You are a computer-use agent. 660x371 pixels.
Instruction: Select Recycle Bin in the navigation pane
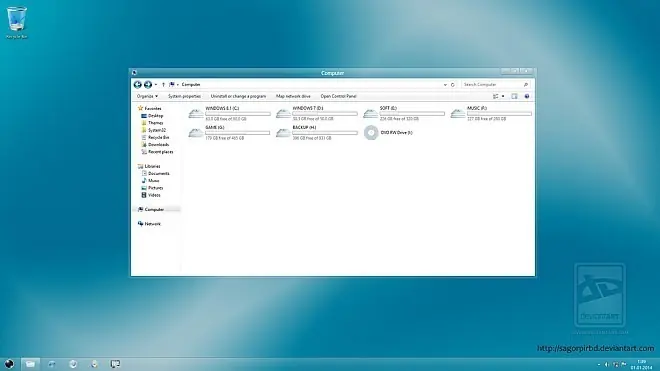coord(155,137)
